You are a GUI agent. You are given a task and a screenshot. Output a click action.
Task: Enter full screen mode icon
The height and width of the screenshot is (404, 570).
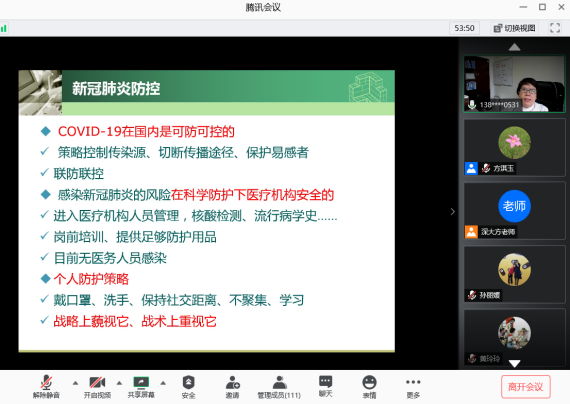click(x=555, y=28)
